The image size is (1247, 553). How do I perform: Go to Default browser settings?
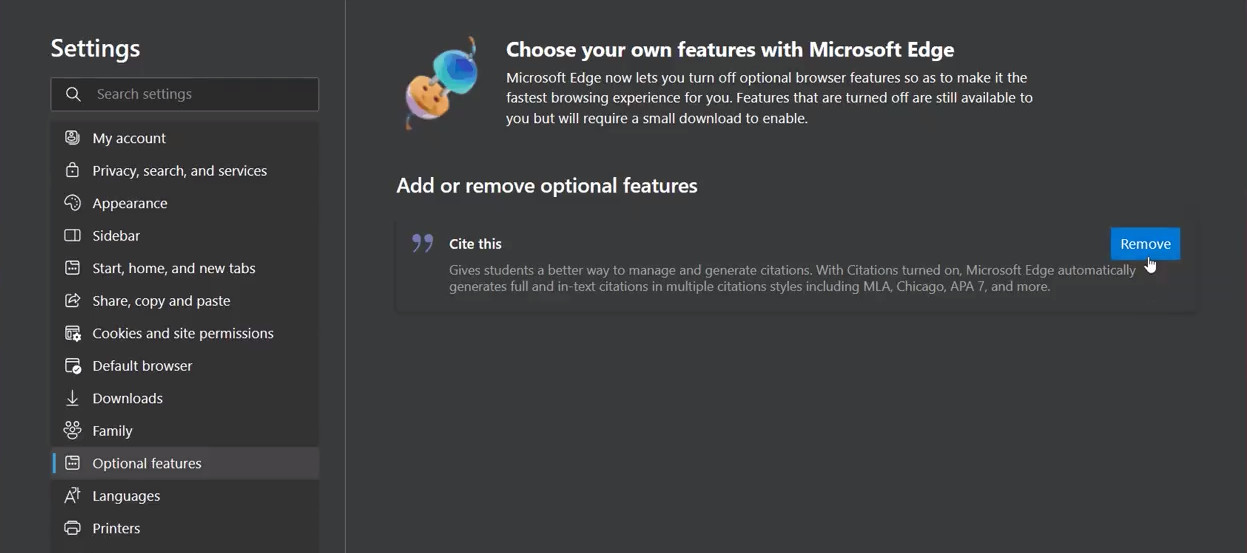142,366
